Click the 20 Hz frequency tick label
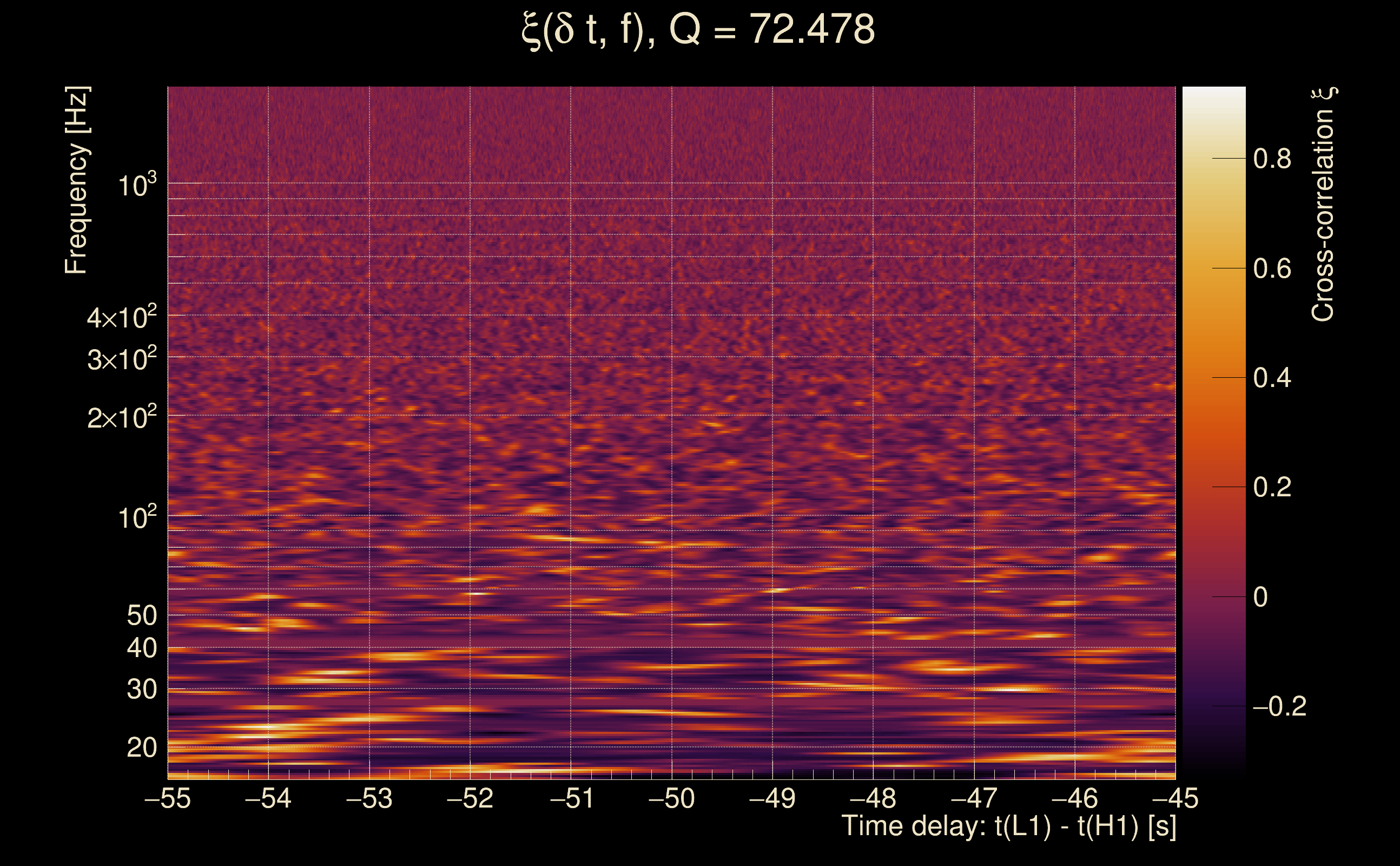The width and height of the screenshot is (1400, 866). pos(141,747)
